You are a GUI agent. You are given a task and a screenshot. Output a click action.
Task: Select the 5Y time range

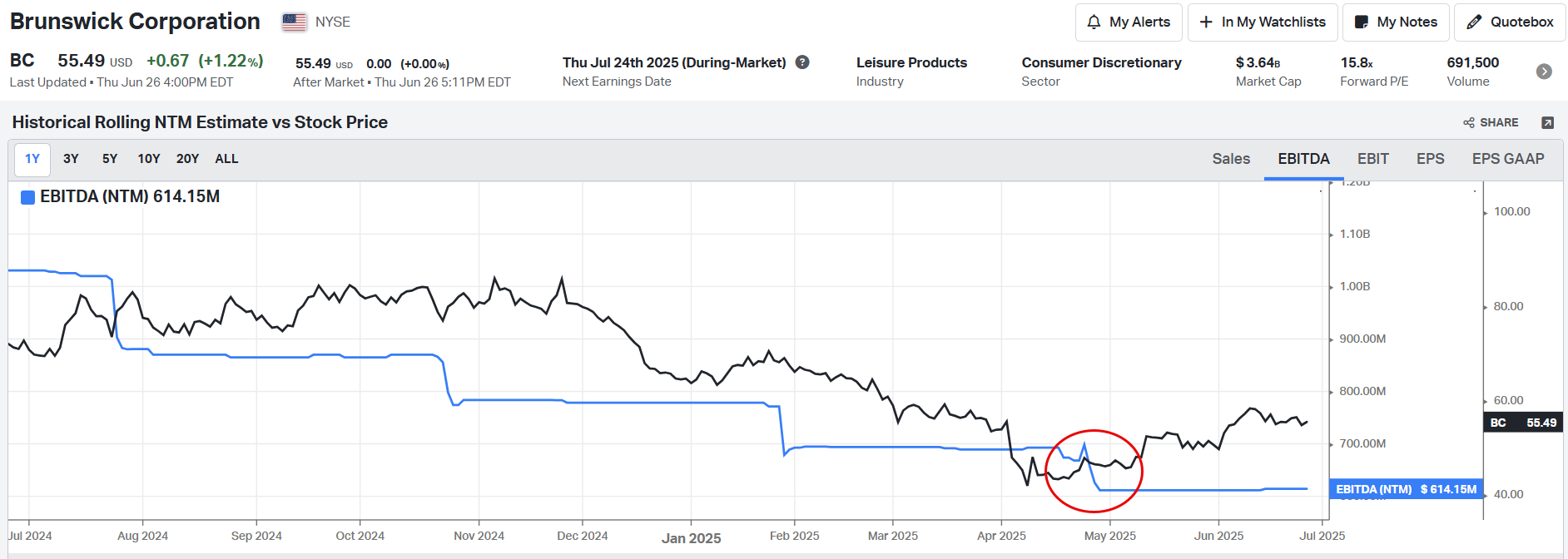click(x=110, y=159)
